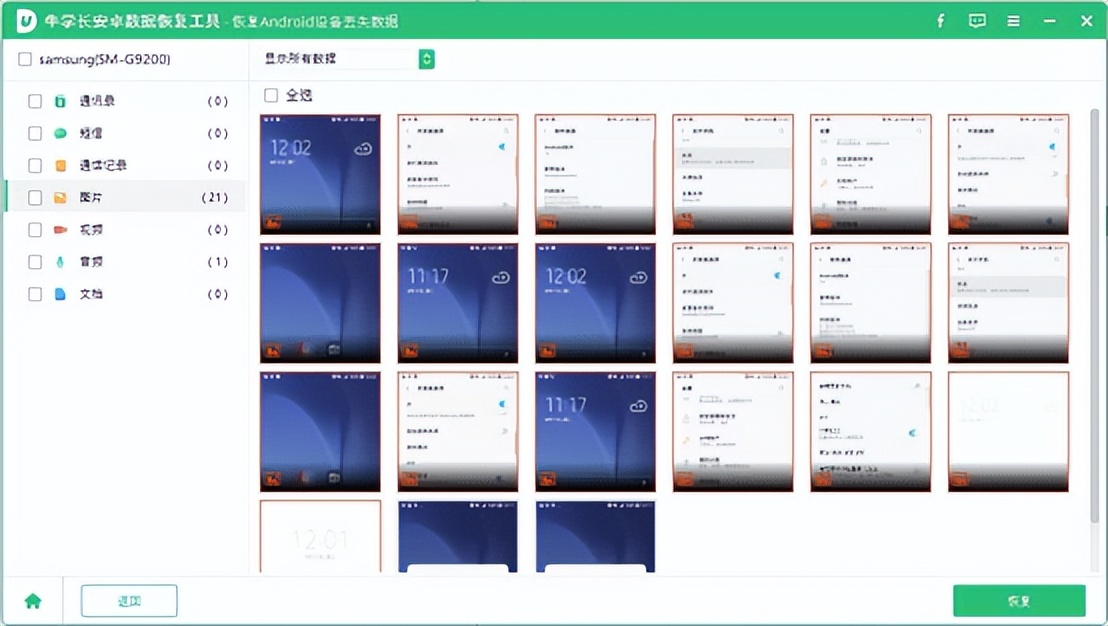Click the green messages (短信) icon
Screen dimensions: 1108x626
(60, 133)
